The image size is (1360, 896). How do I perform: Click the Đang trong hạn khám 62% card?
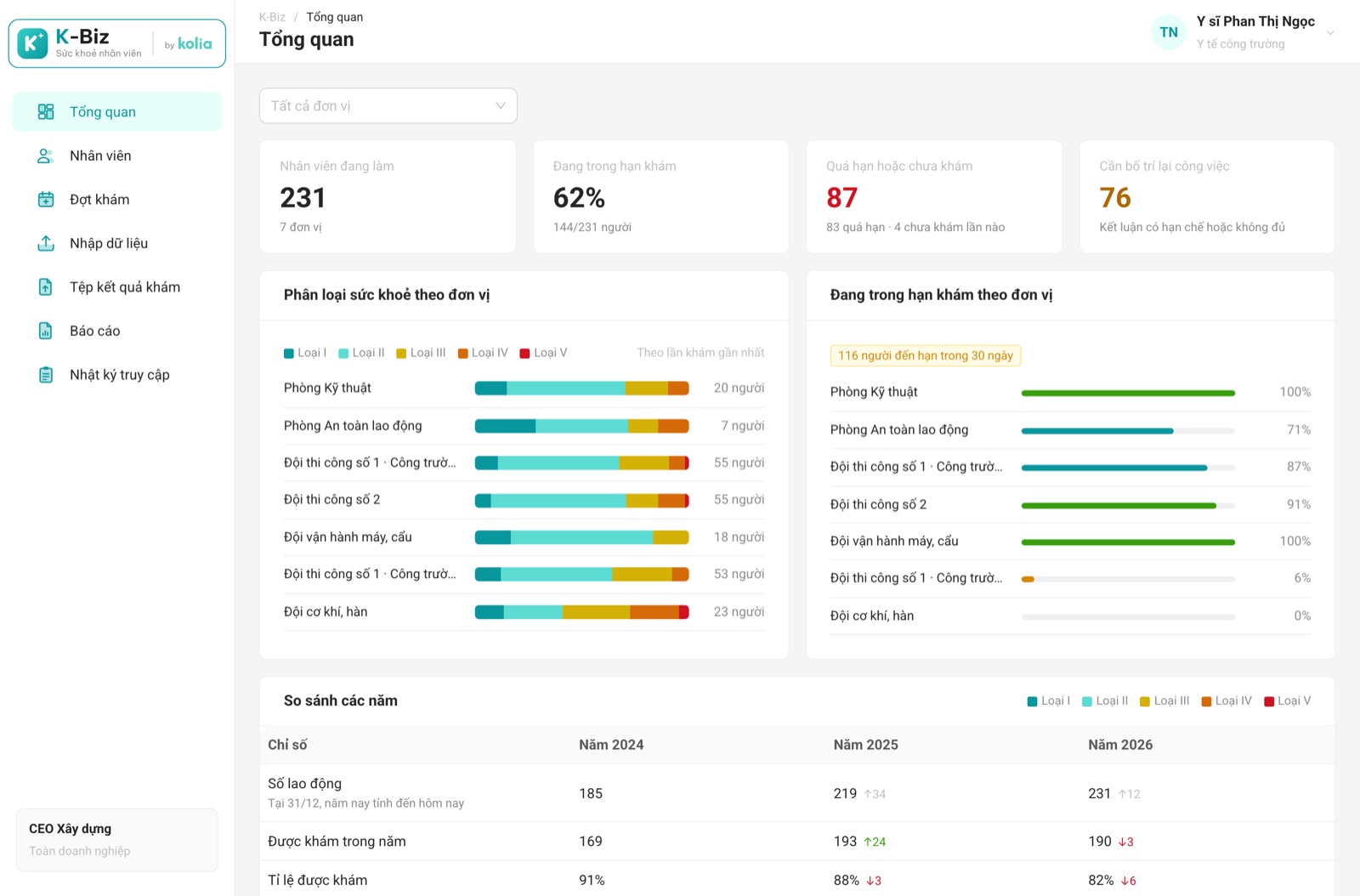click(x=660, y=197)
